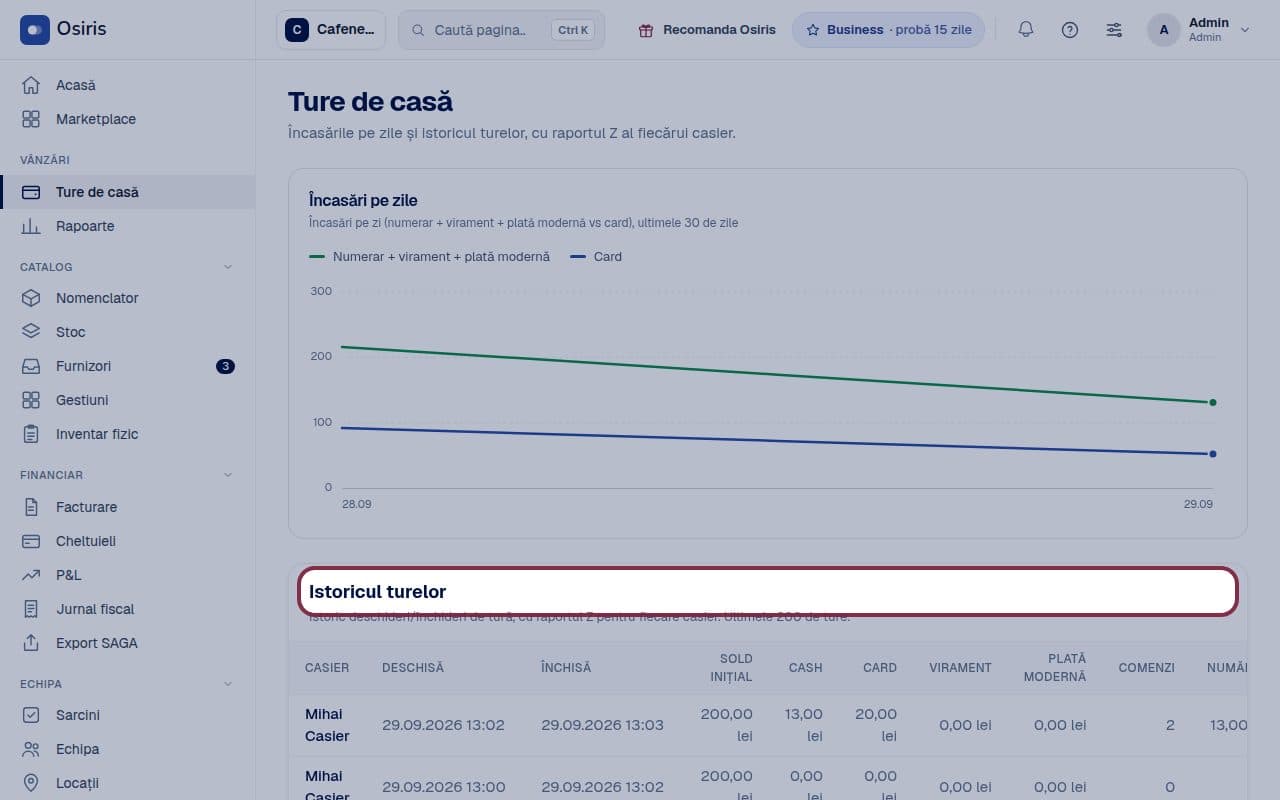Click the Nomenclator box icon

pos(31,298)
